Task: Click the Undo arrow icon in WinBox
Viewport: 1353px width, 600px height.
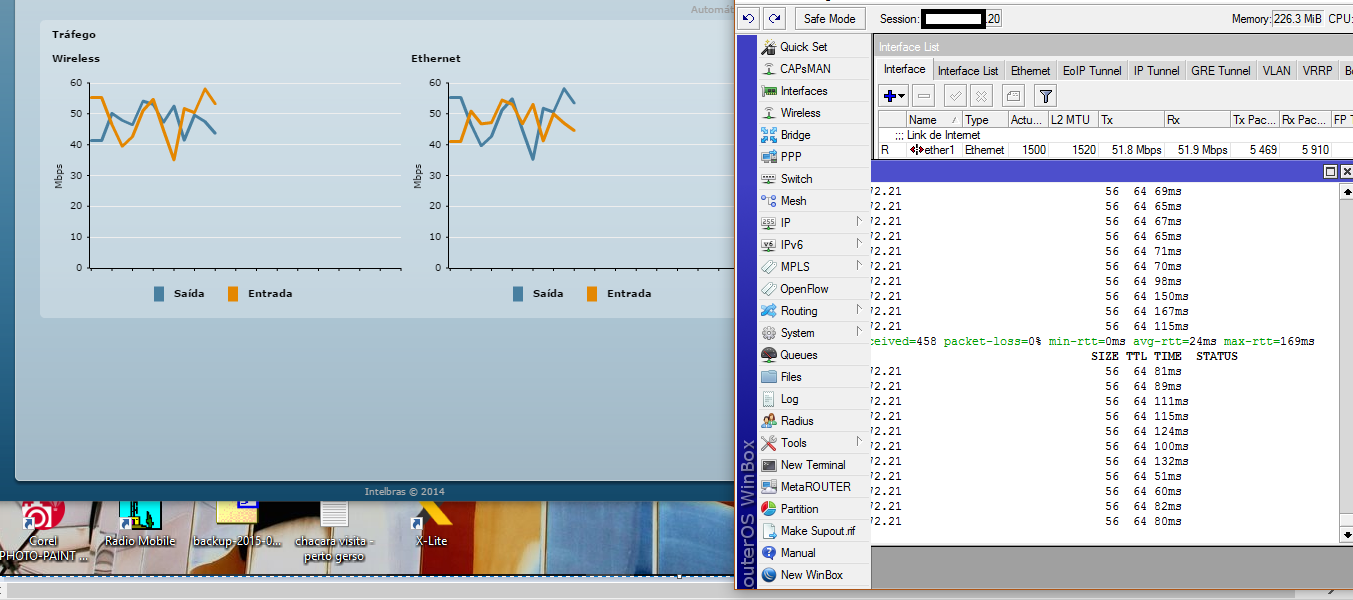Action: click(x=748, y=18)
